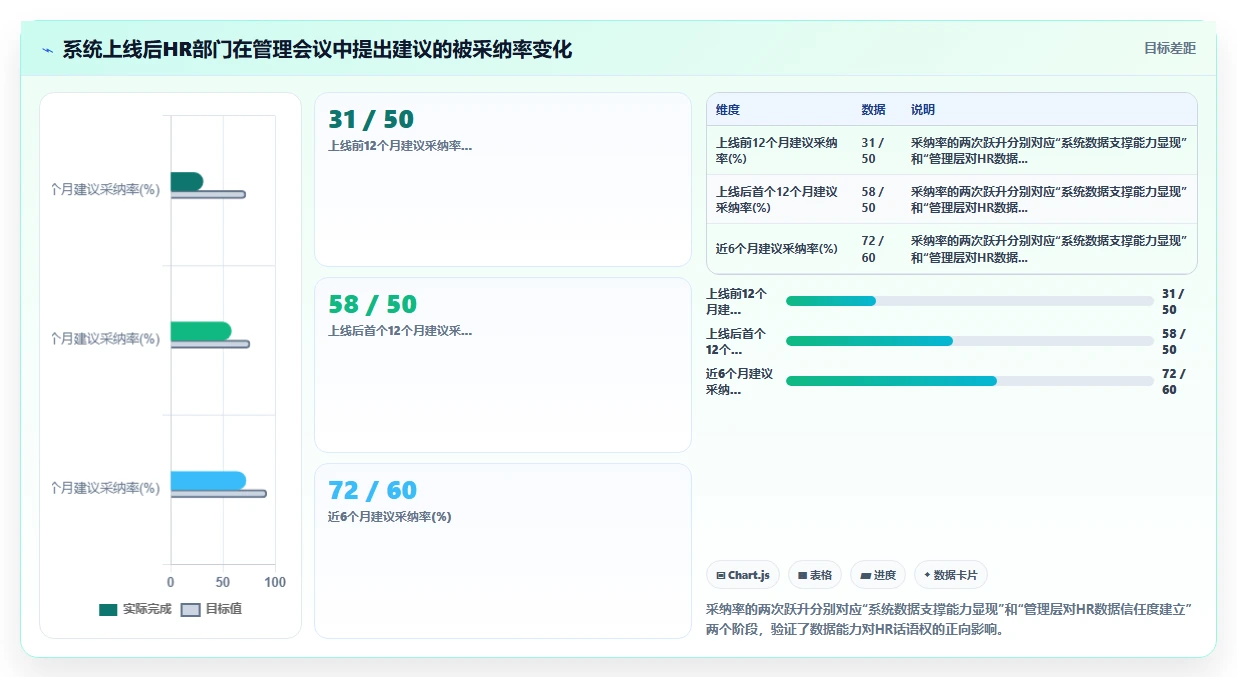1237x677 pixels.
Task: Click the 上线后首个12个月建议采… card caption
Action: pyautogui.click(x=400, y=331)
